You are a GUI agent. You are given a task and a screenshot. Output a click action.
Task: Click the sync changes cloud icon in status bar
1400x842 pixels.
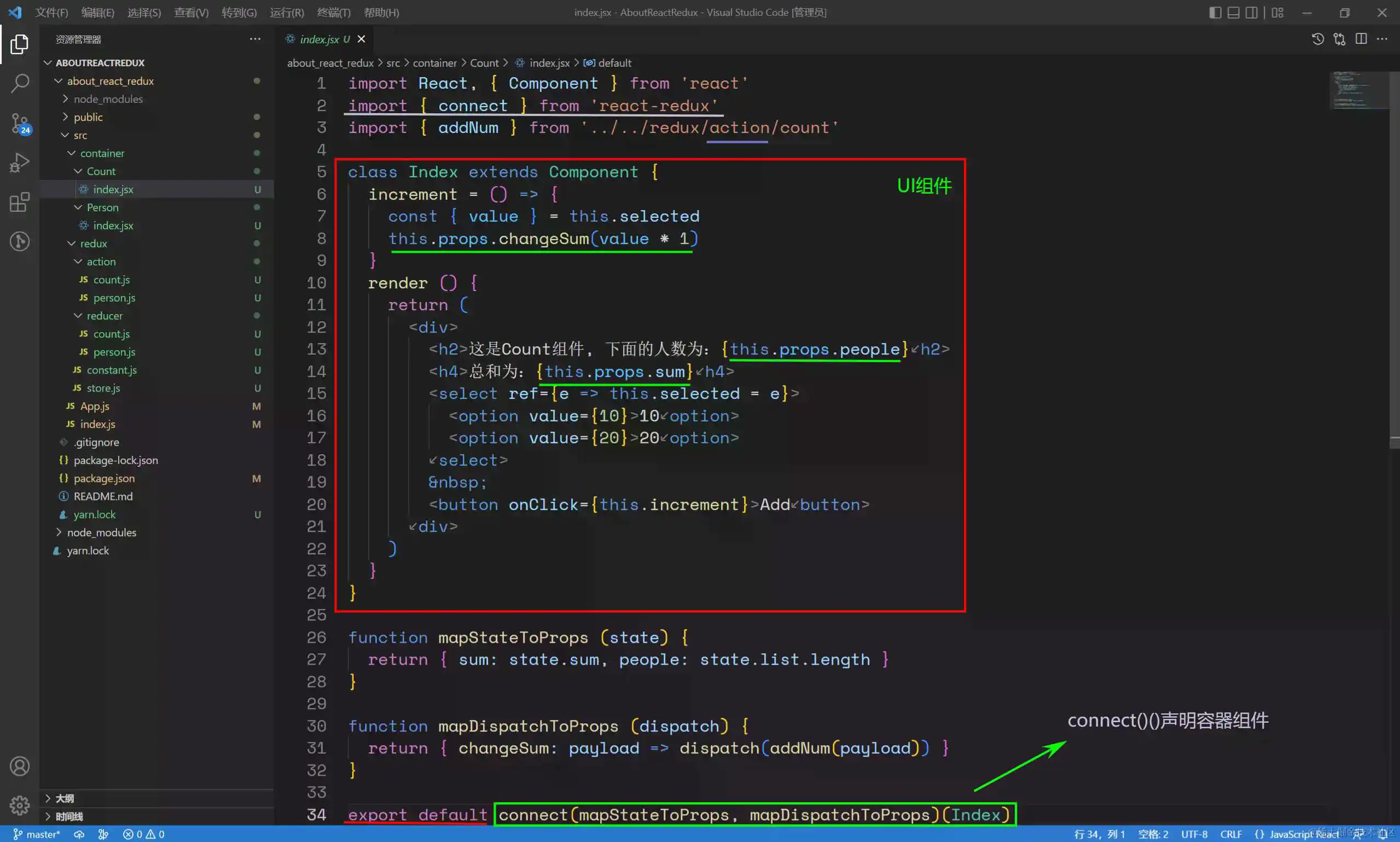point(79,834)
